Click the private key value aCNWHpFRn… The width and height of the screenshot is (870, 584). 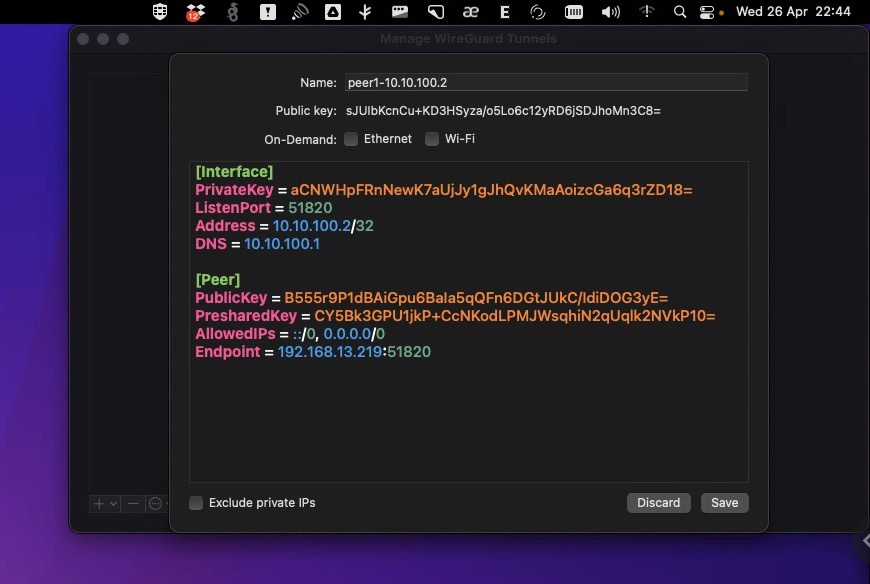point(491,190)
